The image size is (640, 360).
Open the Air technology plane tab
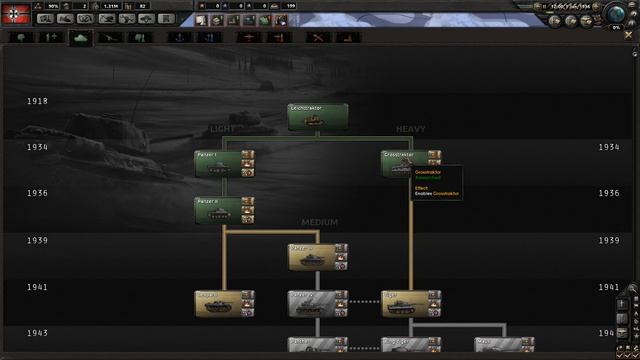click(x=249, y=38)
